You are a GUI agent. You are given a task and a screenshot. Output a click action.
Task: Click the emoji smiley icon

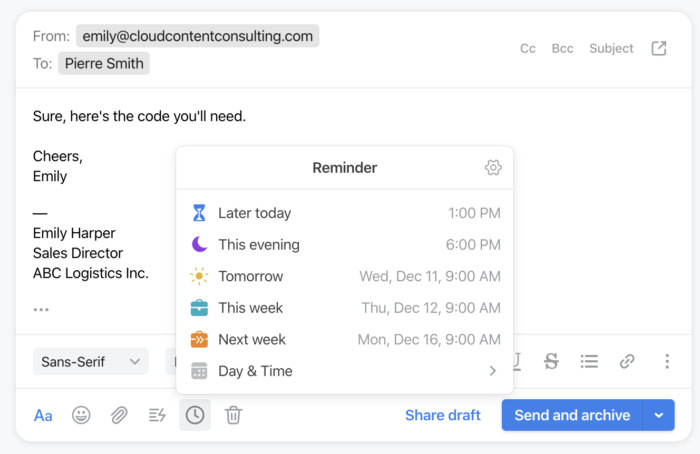81,415
